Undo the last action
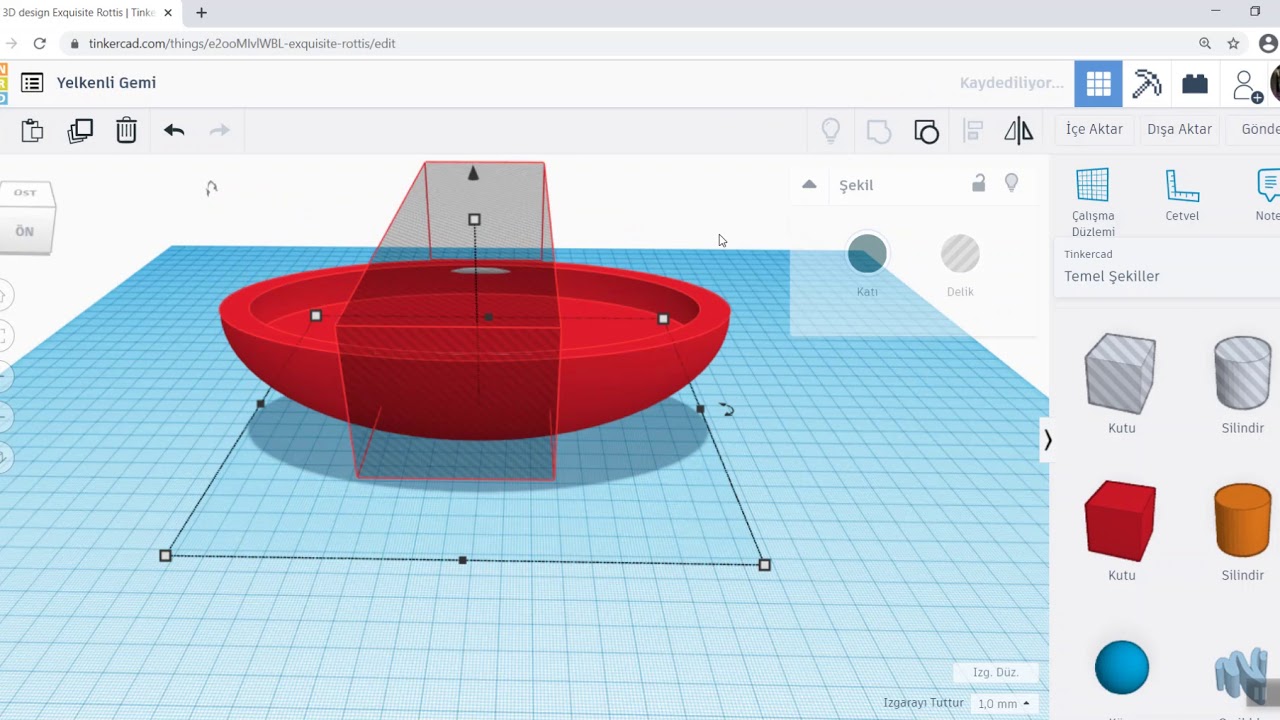This screenshot has height=720, width=1280. point(174,130)
